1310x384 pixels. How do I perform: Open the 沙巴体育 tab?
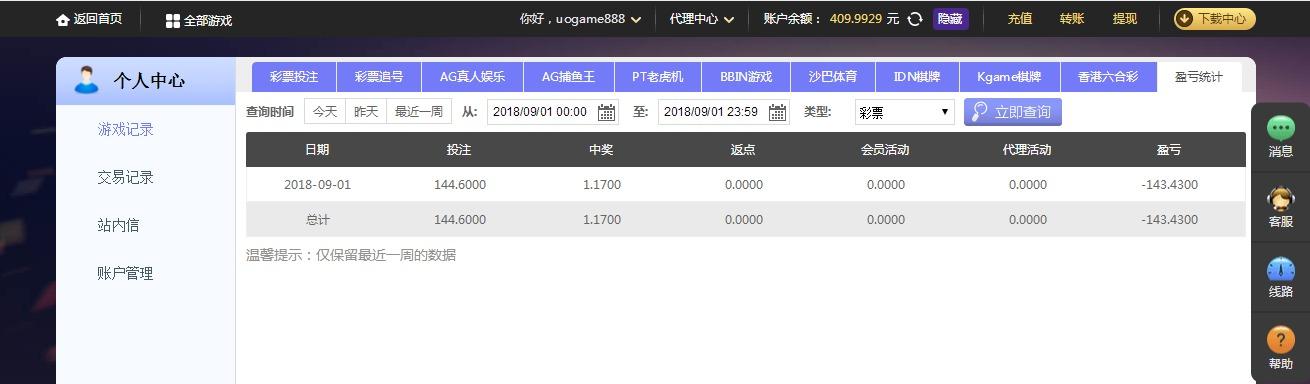833,77
